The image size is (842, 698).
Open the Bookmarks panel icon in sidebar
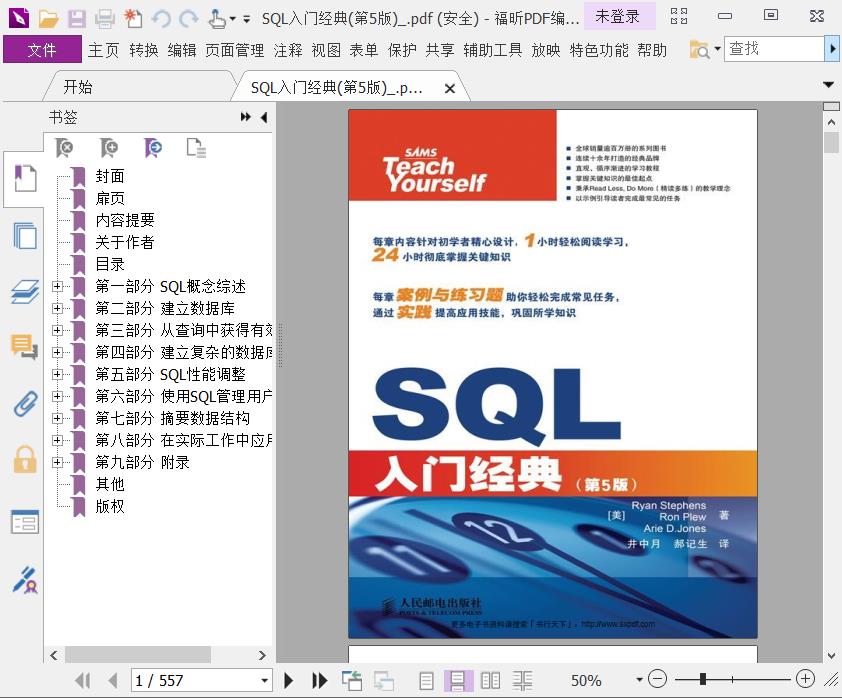pos(25,179)
